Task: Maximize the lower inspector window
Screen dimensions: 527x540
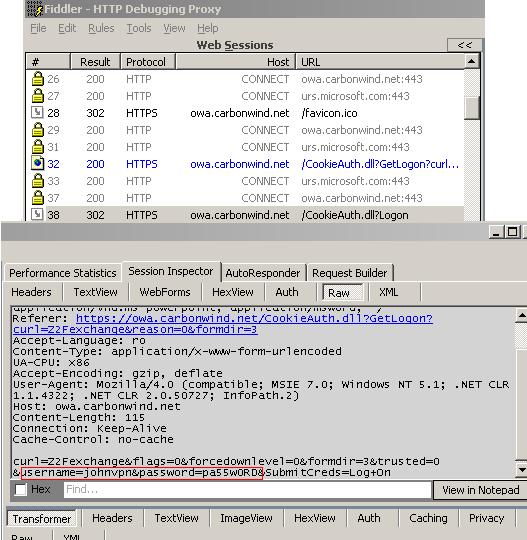Action: click(512, 232)
